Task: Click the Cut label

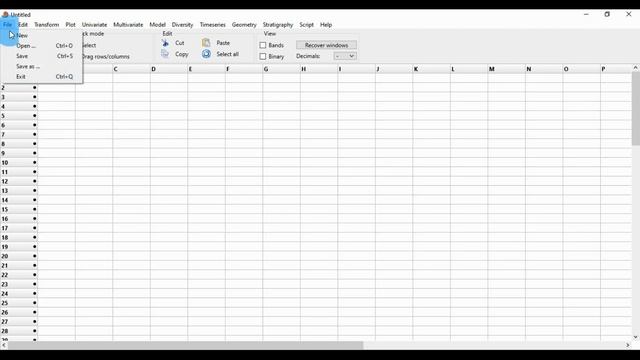Action: (x=180, y=43)
